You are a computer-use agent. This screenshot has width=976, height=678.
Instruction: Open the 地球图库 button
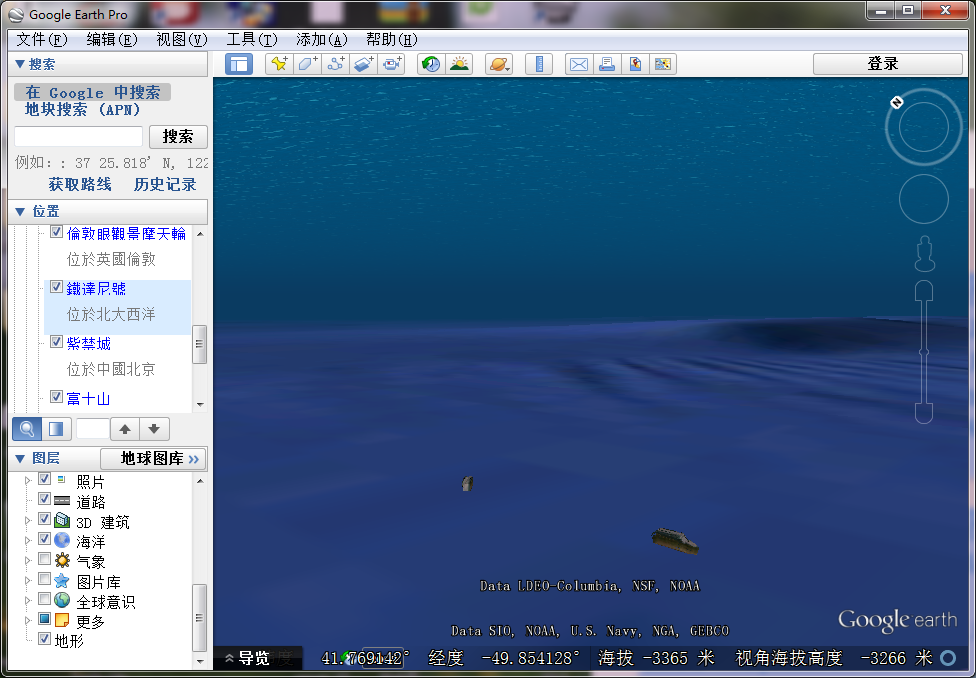point(153,459)
